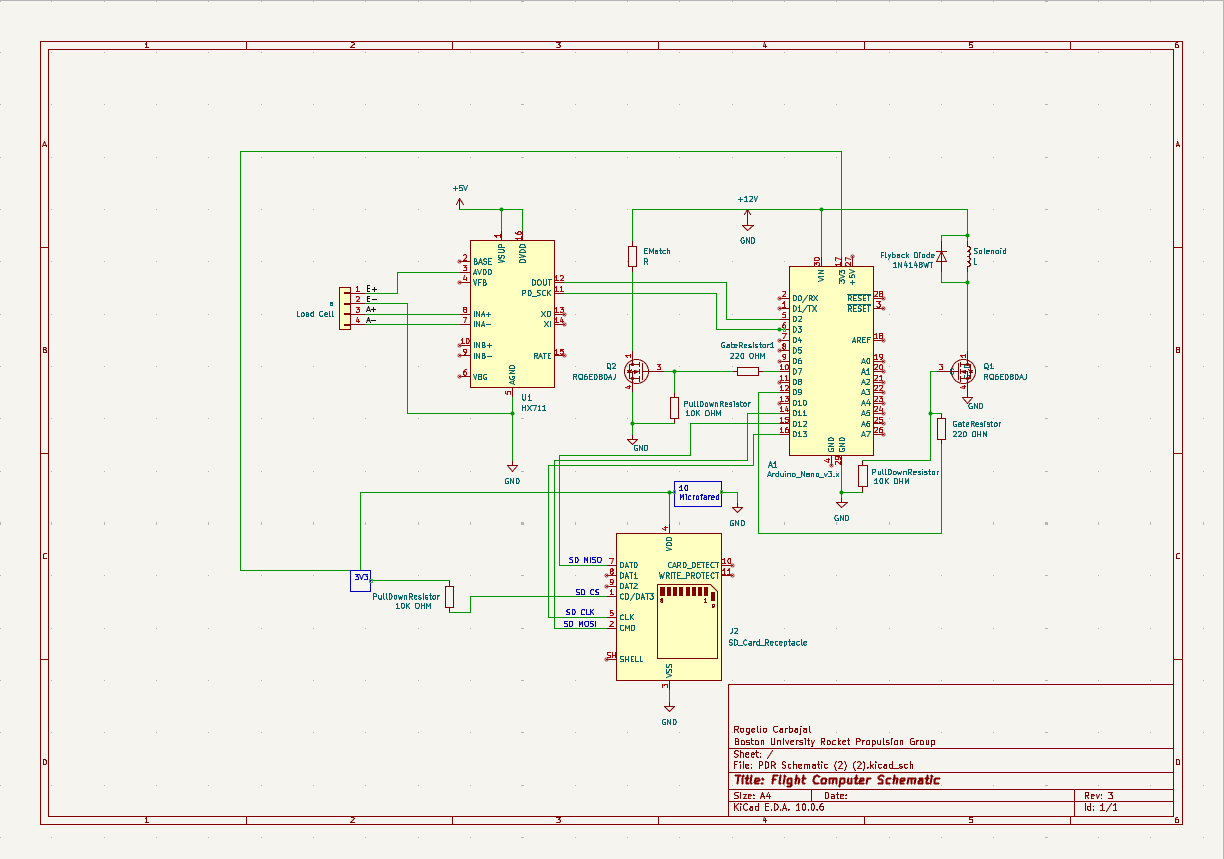
Task: Select the SD MOSI net label
Action: 580,624
